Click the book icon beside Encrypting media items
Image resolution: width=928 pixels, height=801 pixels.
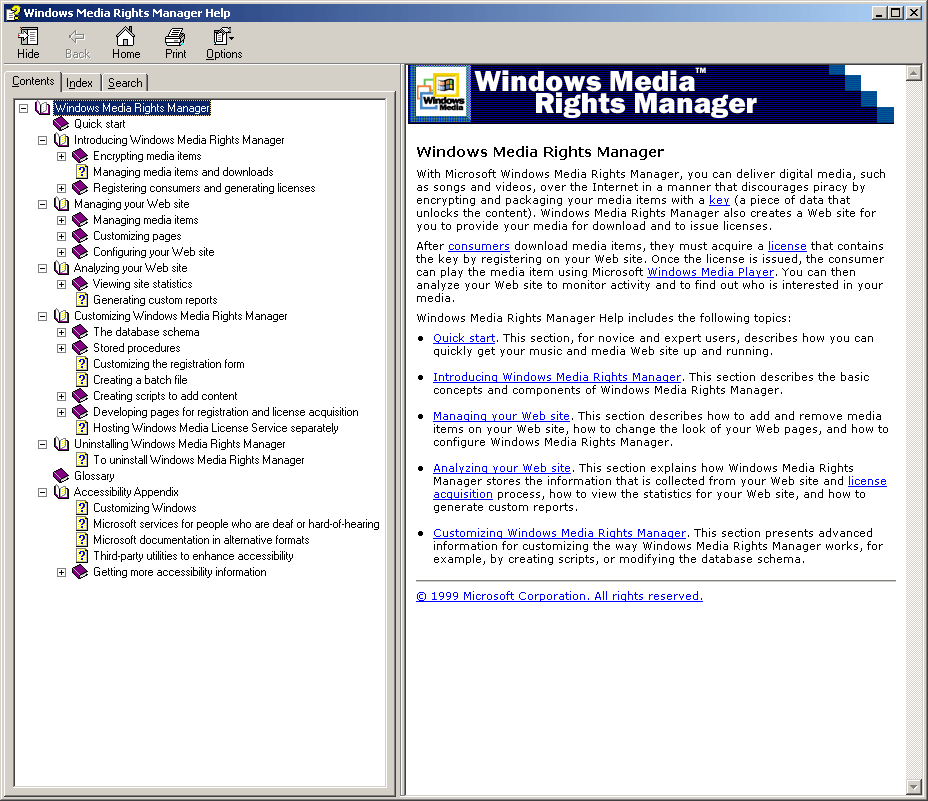(x=80, y=156)
